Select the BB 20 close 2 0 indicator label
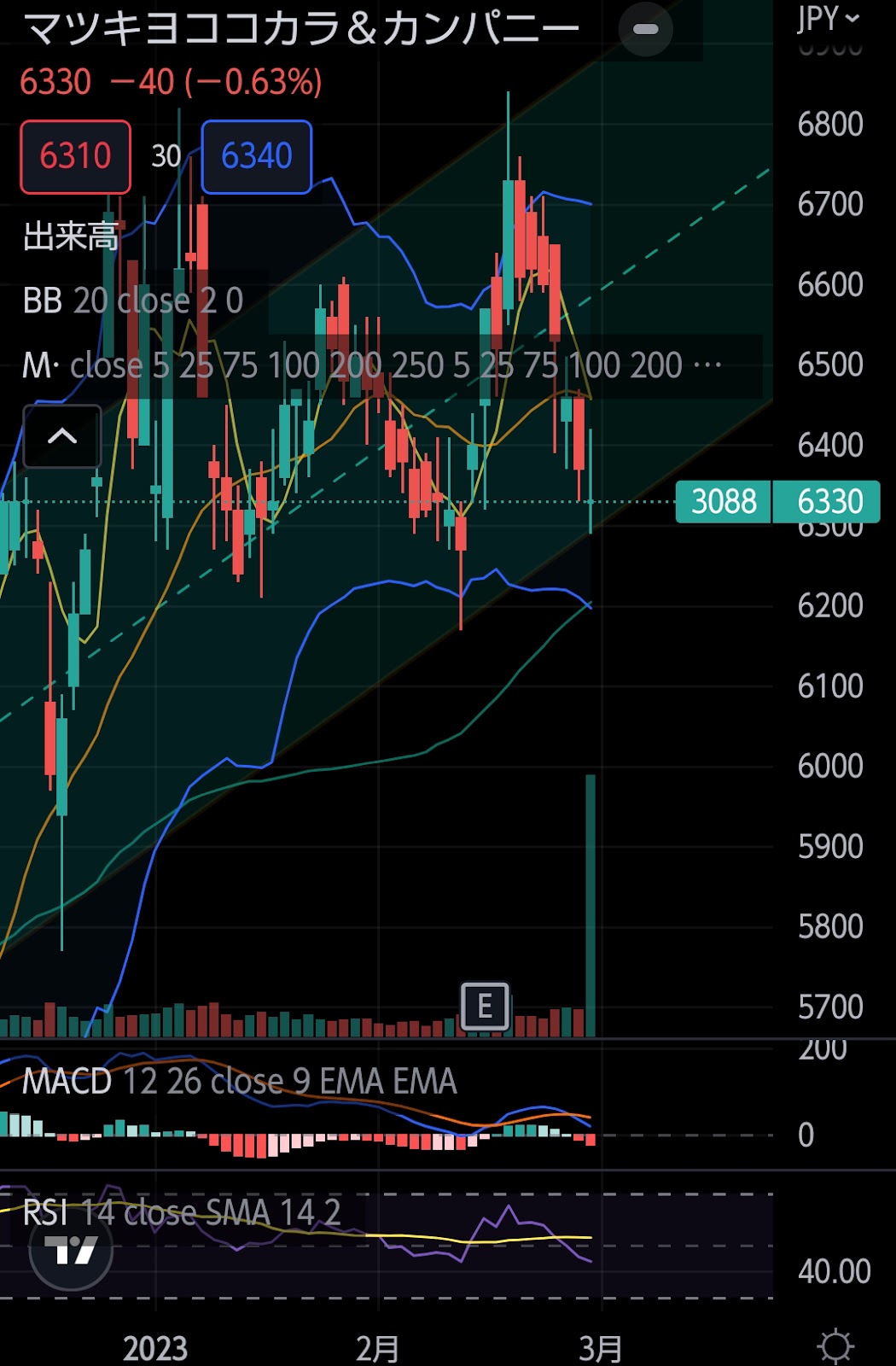Screen dimensions: 896x1366 (133, 301)
